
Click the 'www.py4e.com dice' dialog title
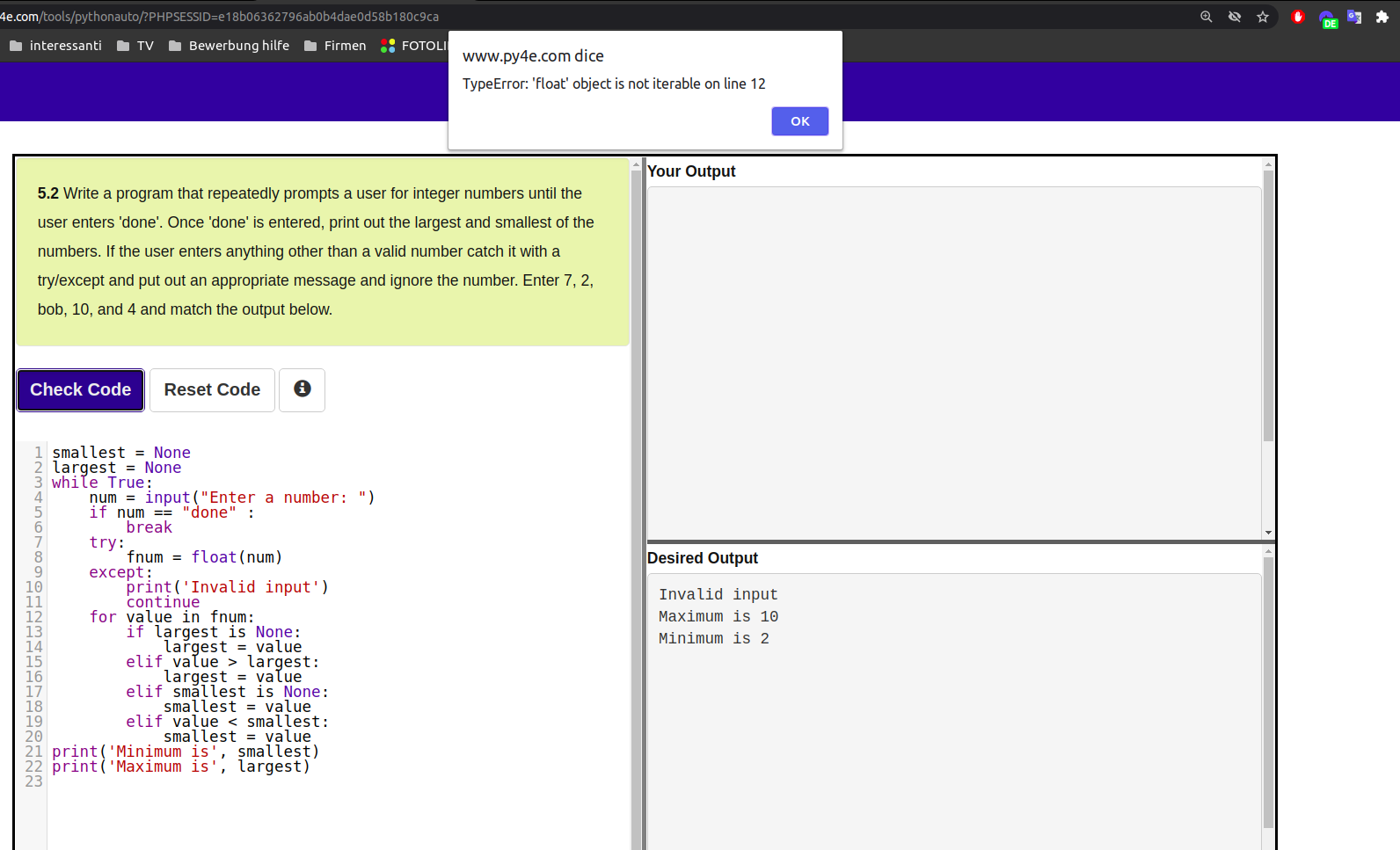pos(533,55)
